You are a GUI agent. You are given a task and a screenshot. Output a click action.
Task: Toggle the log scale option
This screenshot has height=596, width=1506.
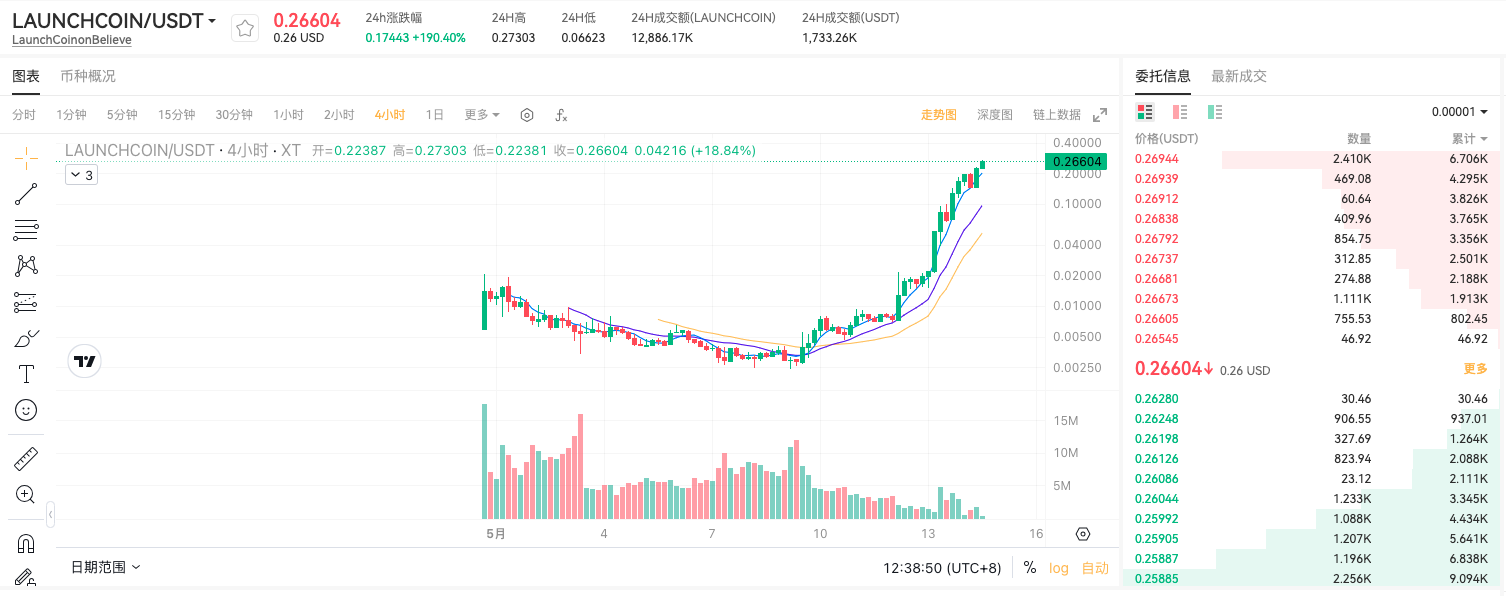[1058, 568]
